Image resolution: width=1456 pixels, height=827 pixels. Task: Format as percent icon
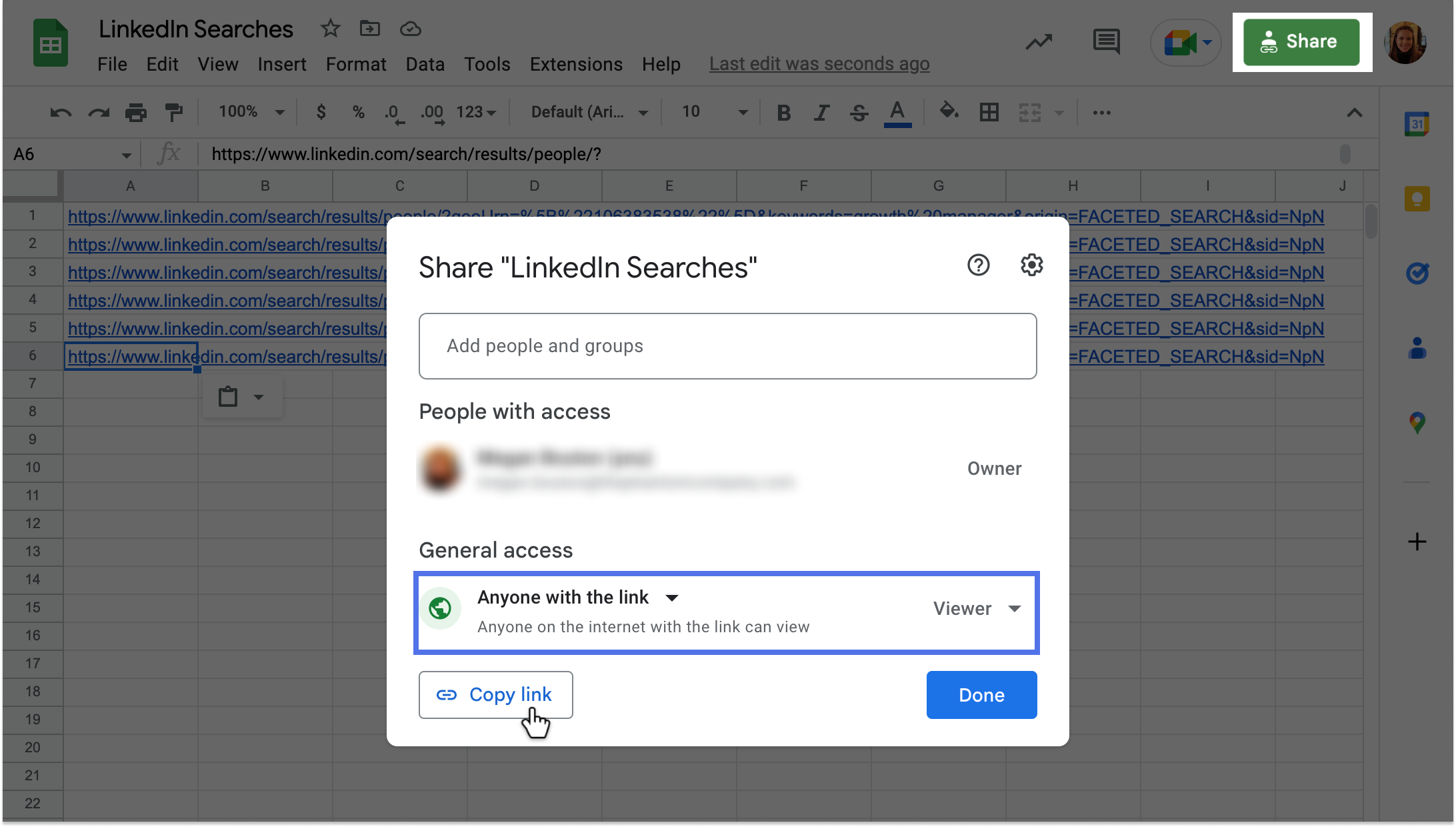(x=359, y=112)
